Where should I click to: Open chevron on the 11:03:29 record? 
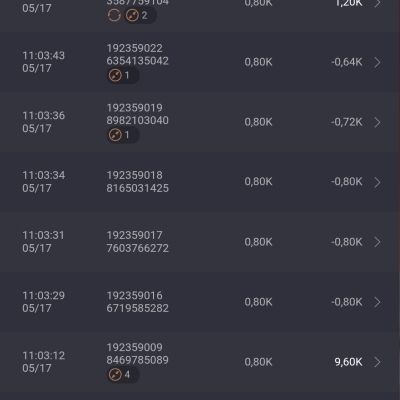(x=377, y=302)
